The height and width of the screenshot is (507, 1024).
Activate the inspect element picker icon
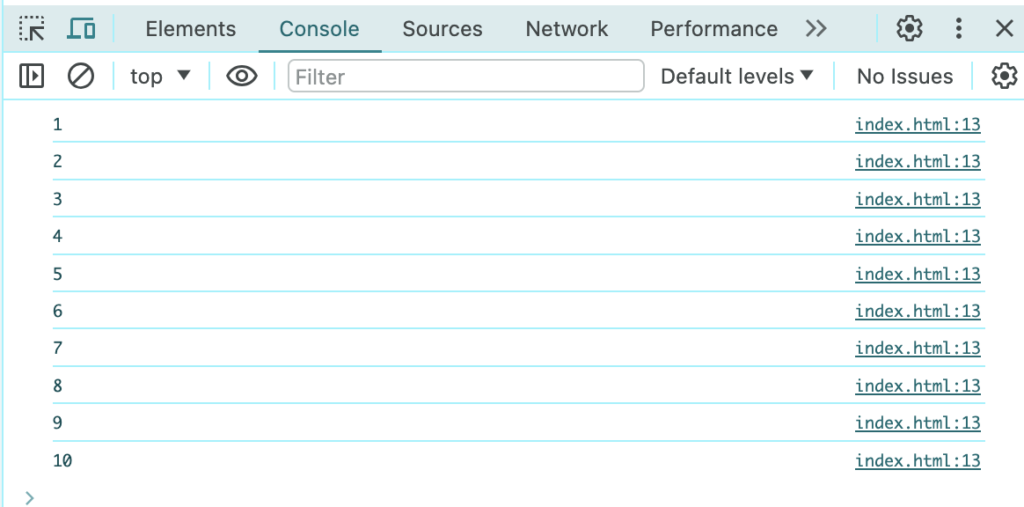click(32, 29)
